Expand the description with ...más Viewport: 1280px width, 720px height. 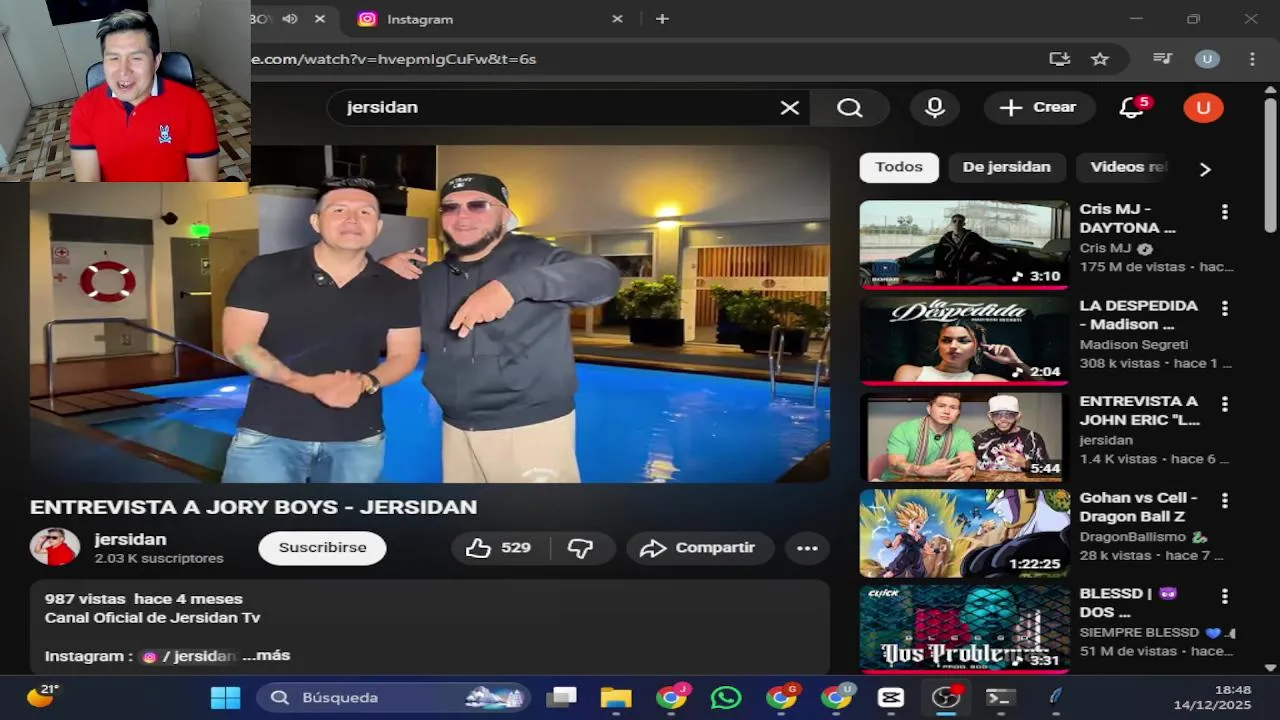tap(266, 656)
